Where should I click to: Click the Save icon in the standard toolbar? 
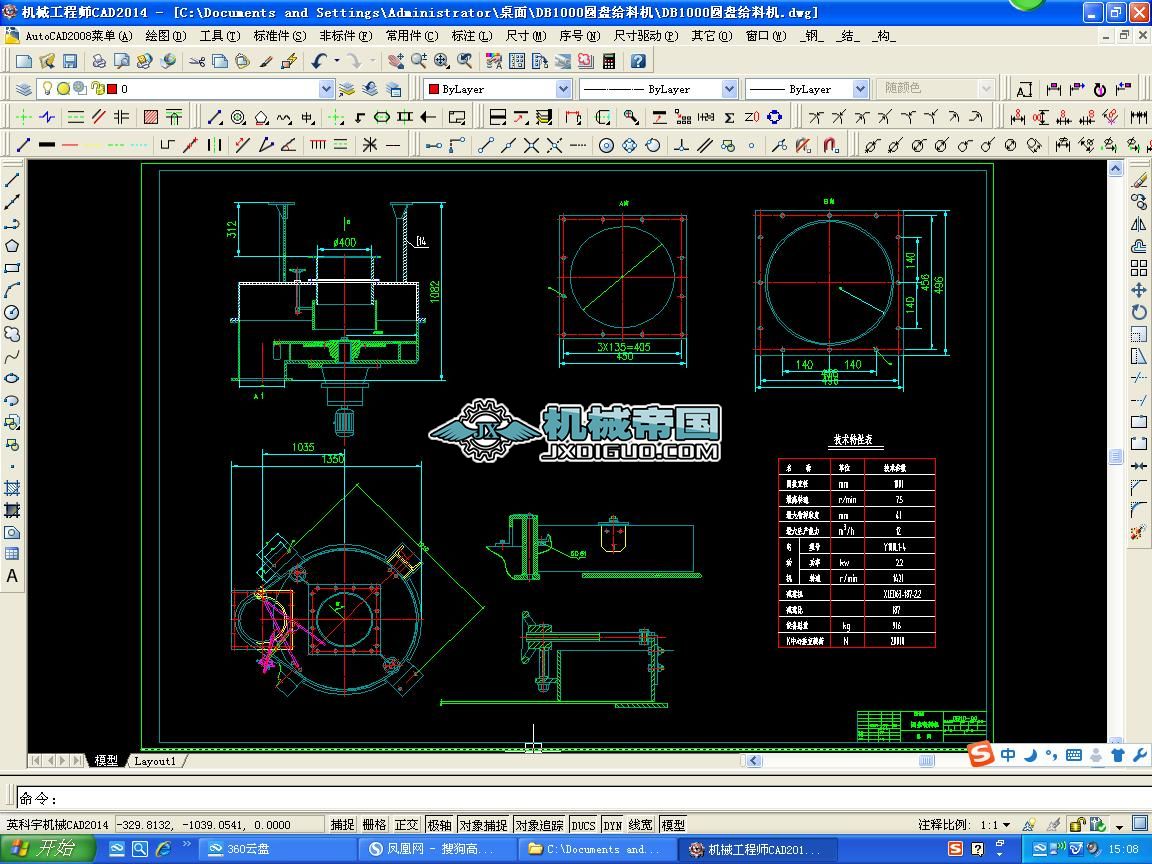pos(70,61)
